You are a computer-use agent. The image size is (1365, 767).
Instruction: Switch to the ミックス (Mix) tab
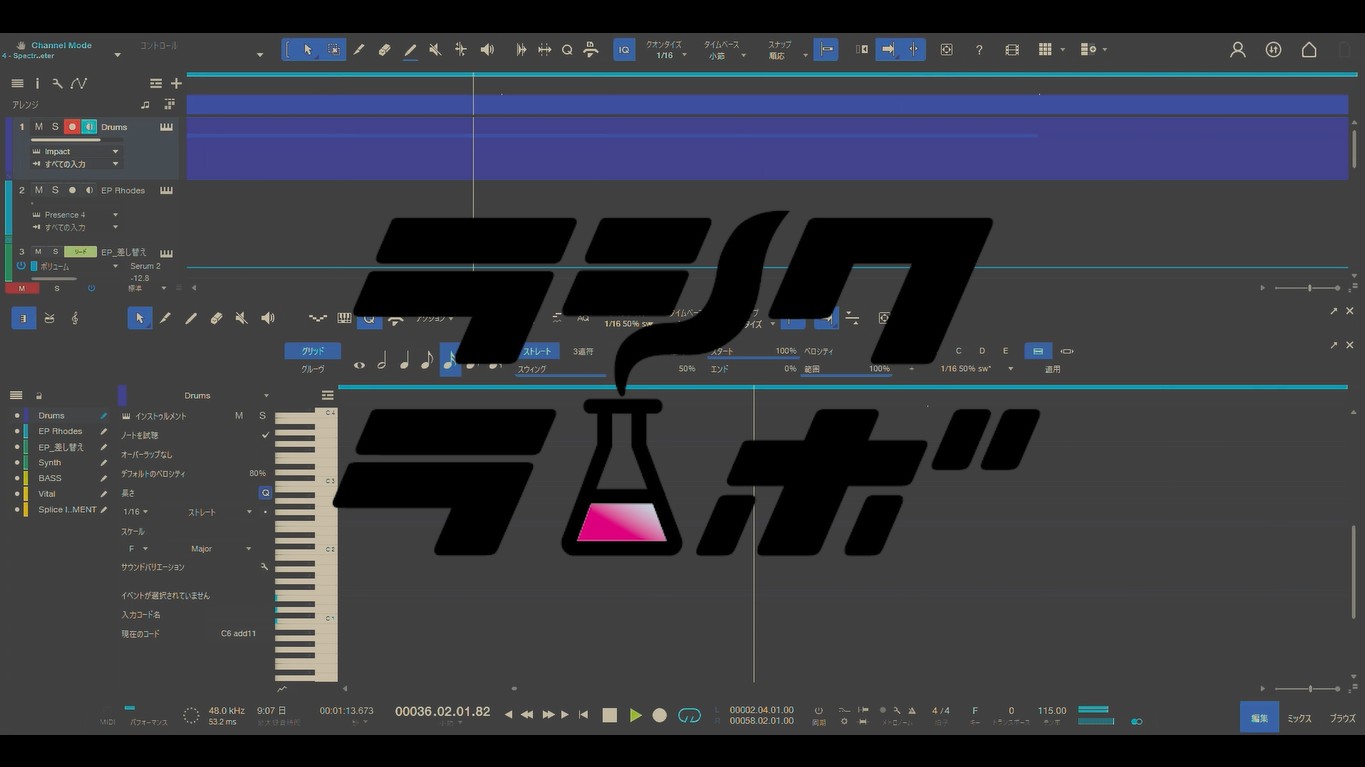(1299, 718)
